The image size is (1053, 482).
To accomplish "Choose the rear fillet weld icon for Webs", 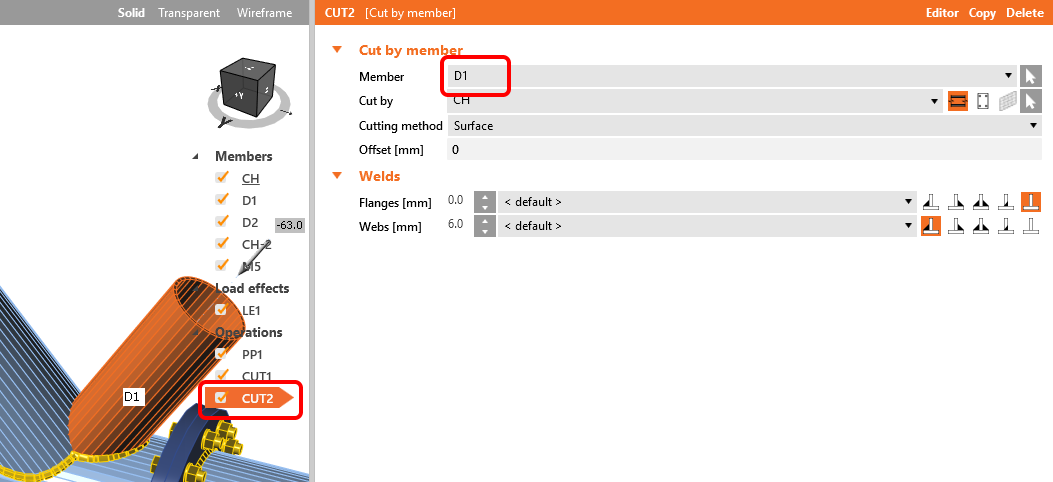I will click(956, 226).
